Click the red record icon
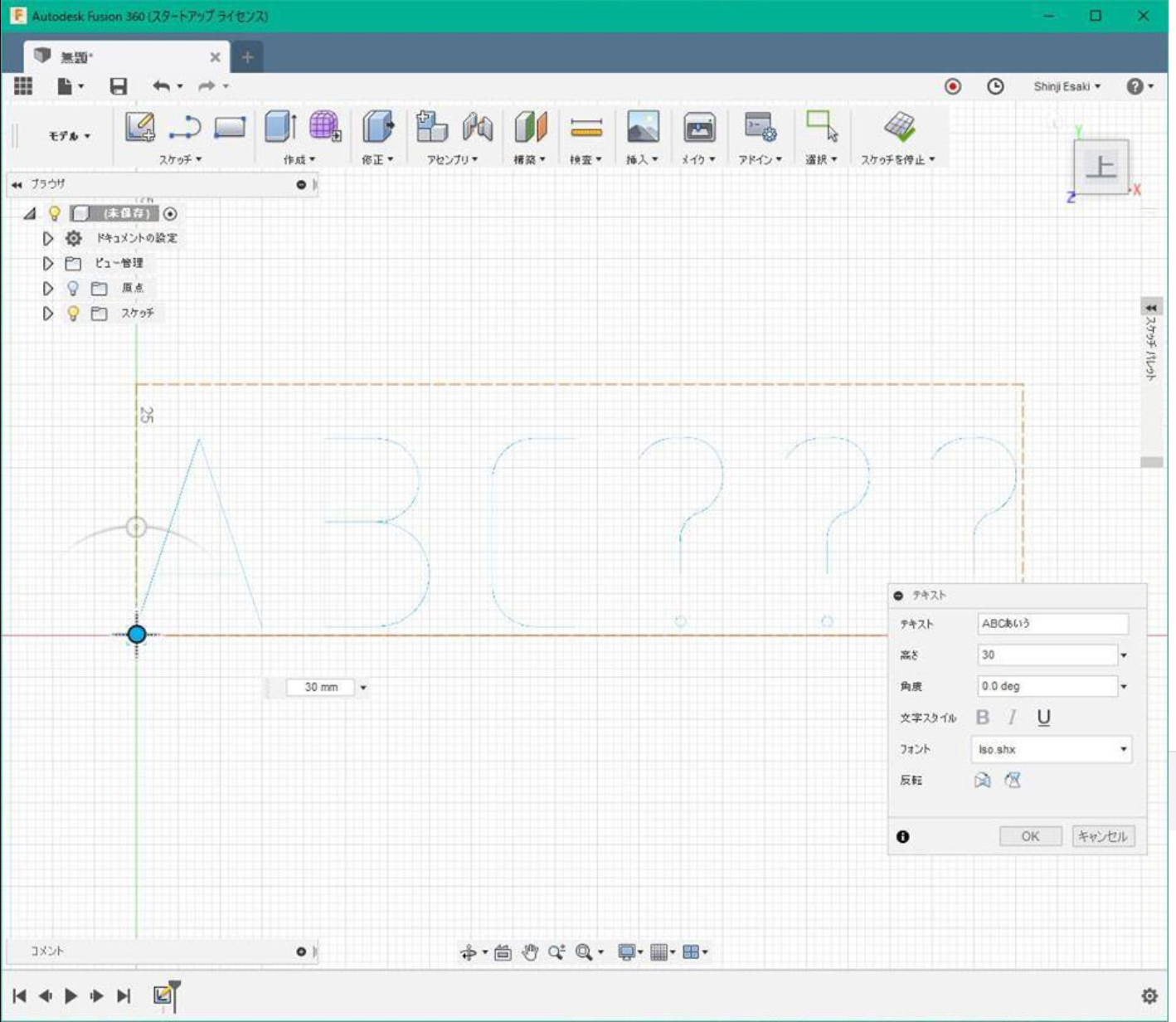 953,86
